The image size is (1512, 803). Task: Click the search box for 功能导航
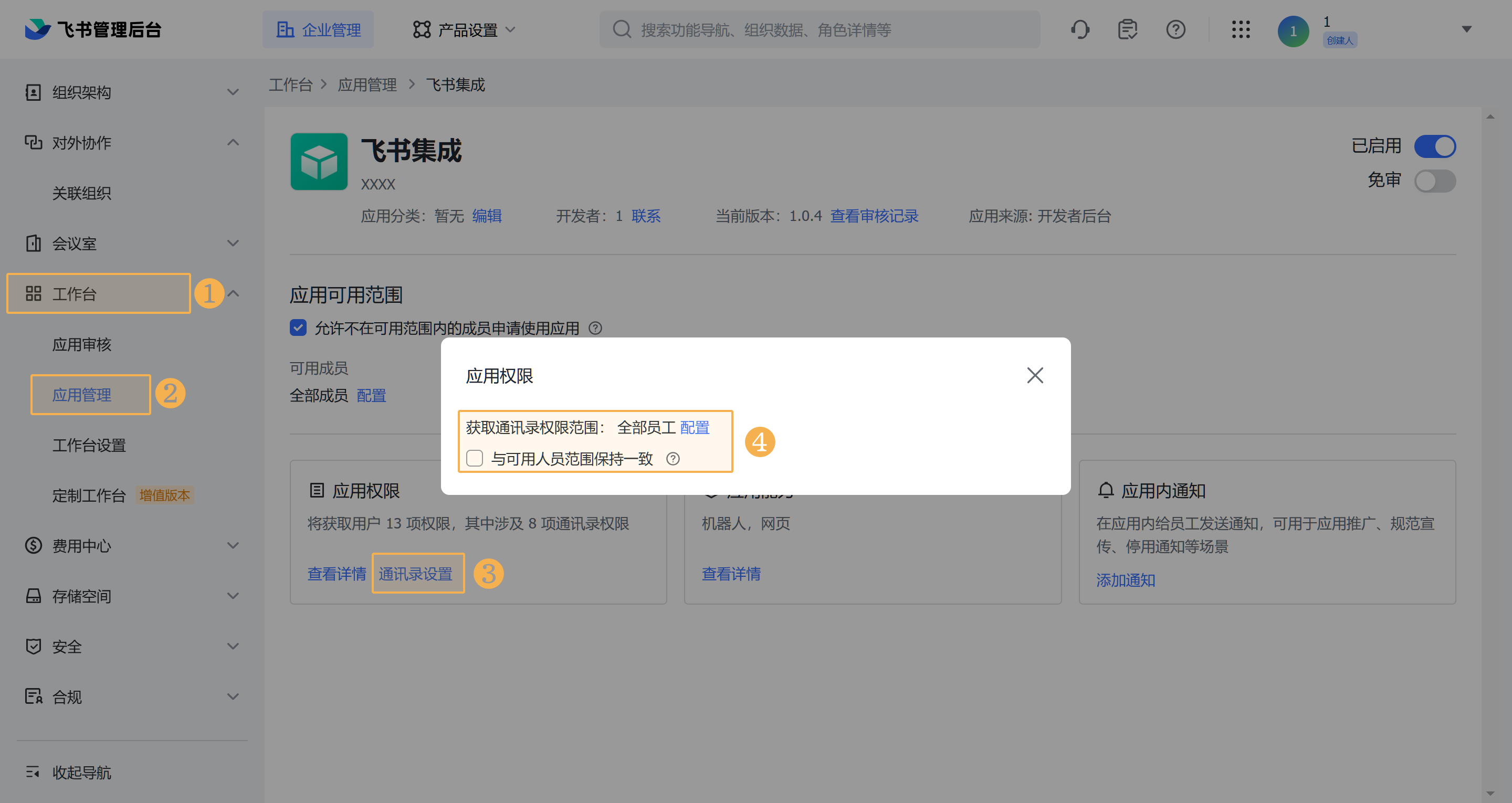tap(820, 29)
